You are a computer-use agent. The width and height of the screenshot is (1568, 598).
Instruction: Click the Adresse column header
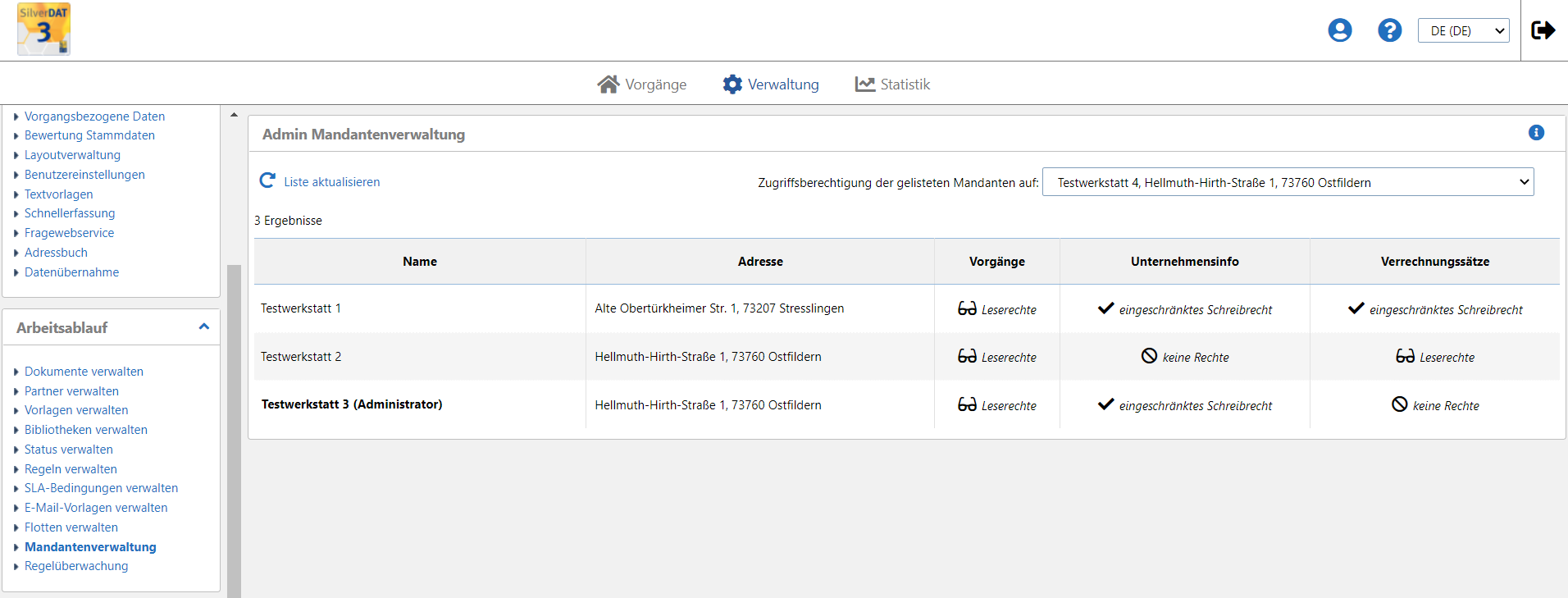760,262
